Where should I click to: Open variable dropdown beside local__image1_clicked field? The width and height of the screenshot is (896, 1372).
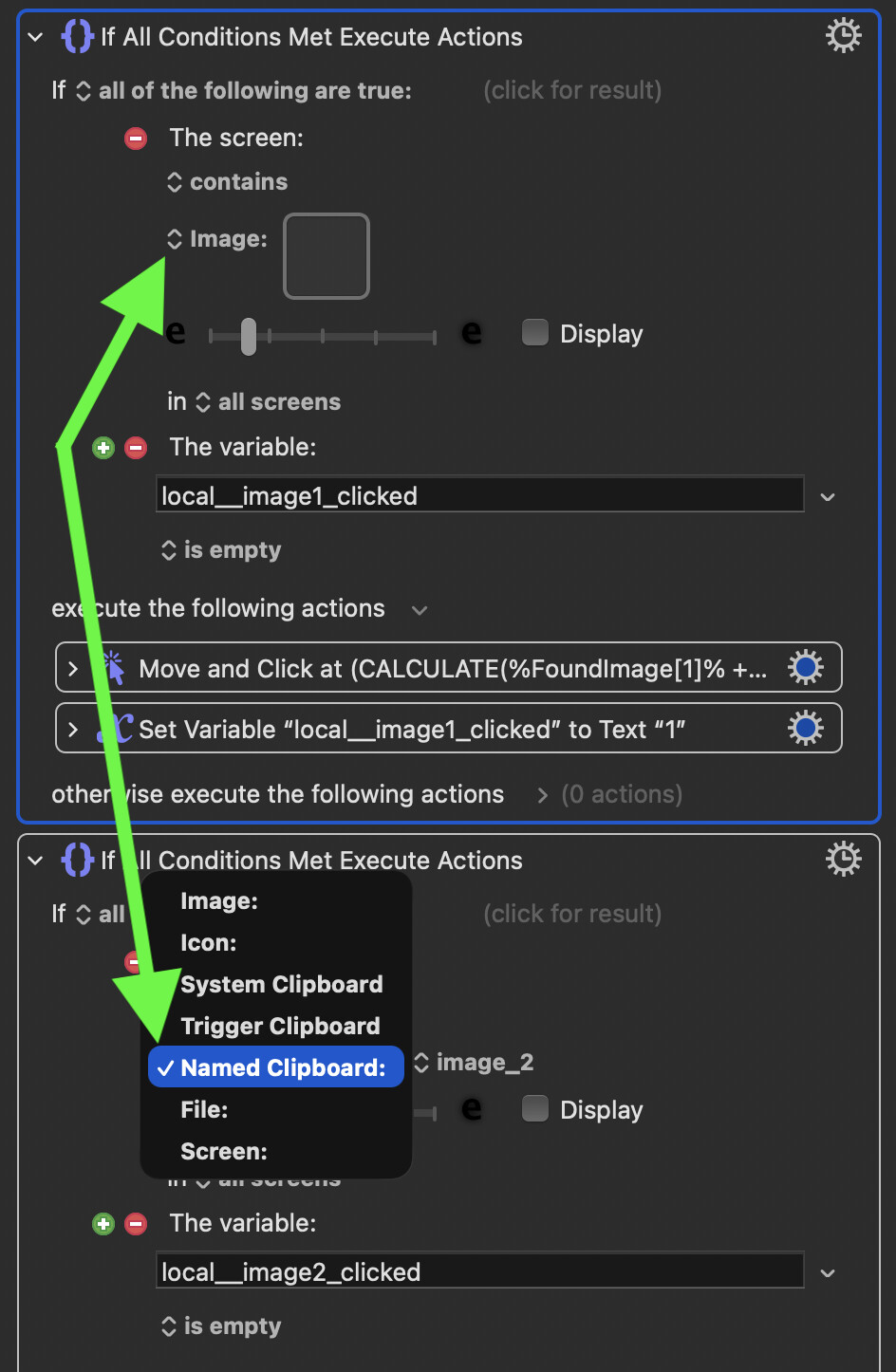click(x=828, y=497)
